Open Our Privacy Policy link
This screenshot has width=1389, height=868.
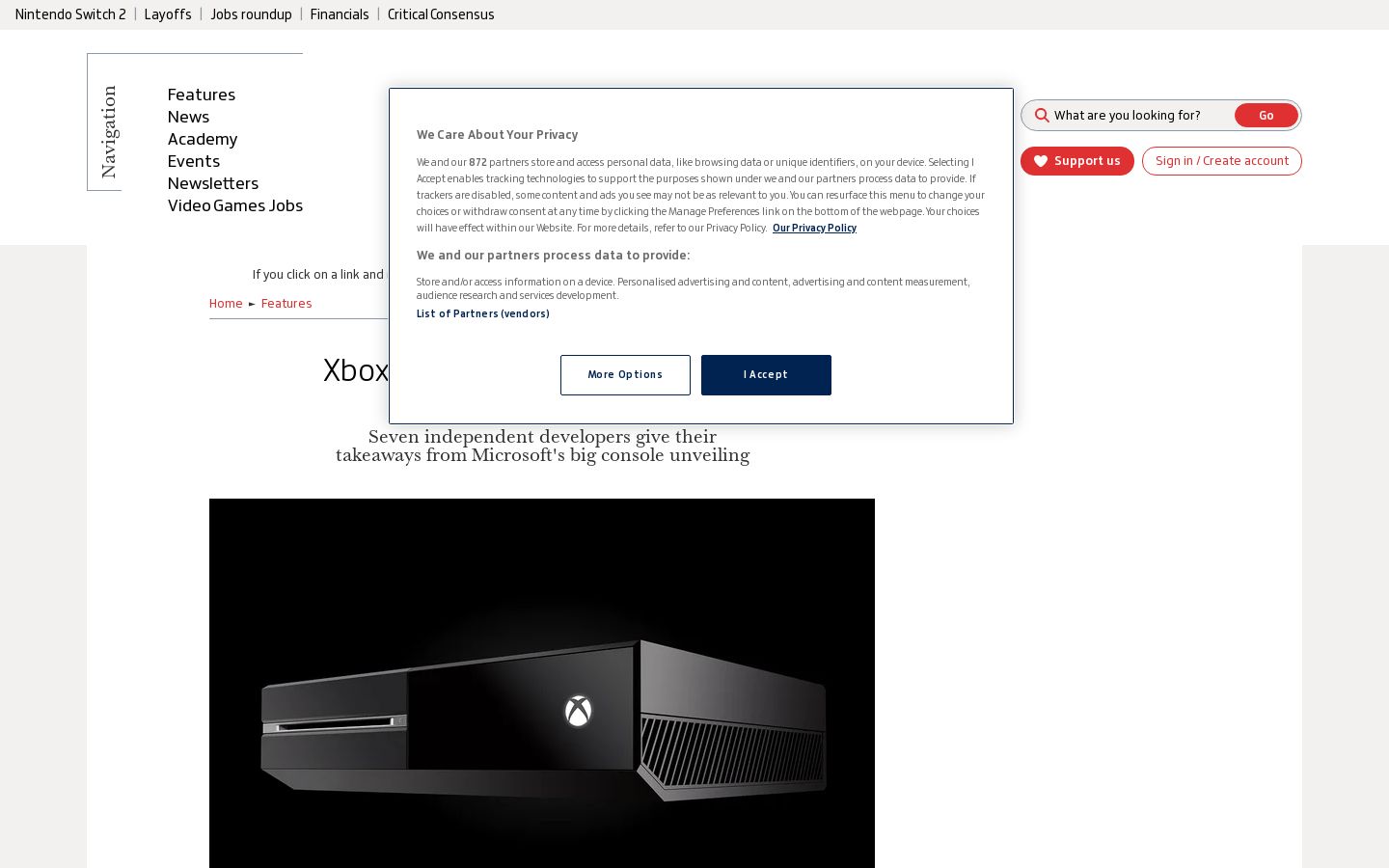click(814, 229)
